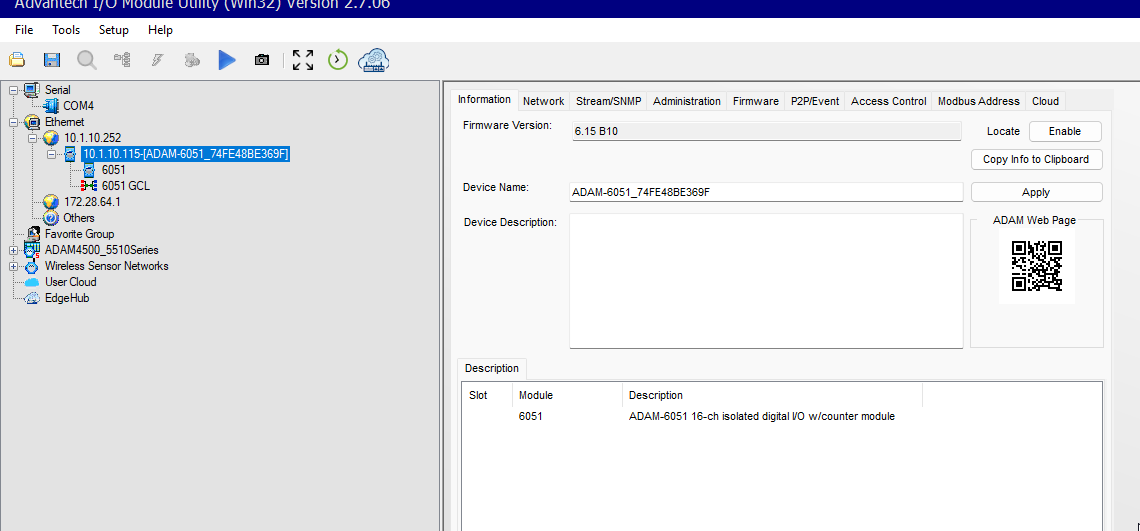Expand the ADAM4500_5510Series tree node

pyautogui.click(x=13, y=250)
